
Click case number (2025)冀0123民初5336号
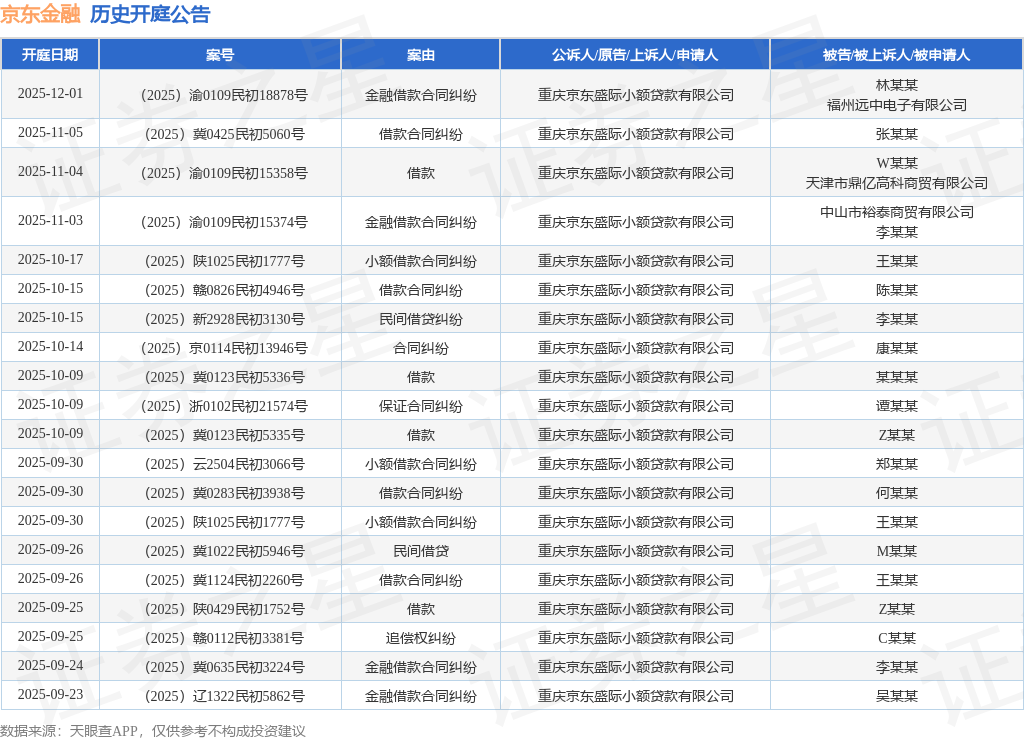tap(223, 377)
